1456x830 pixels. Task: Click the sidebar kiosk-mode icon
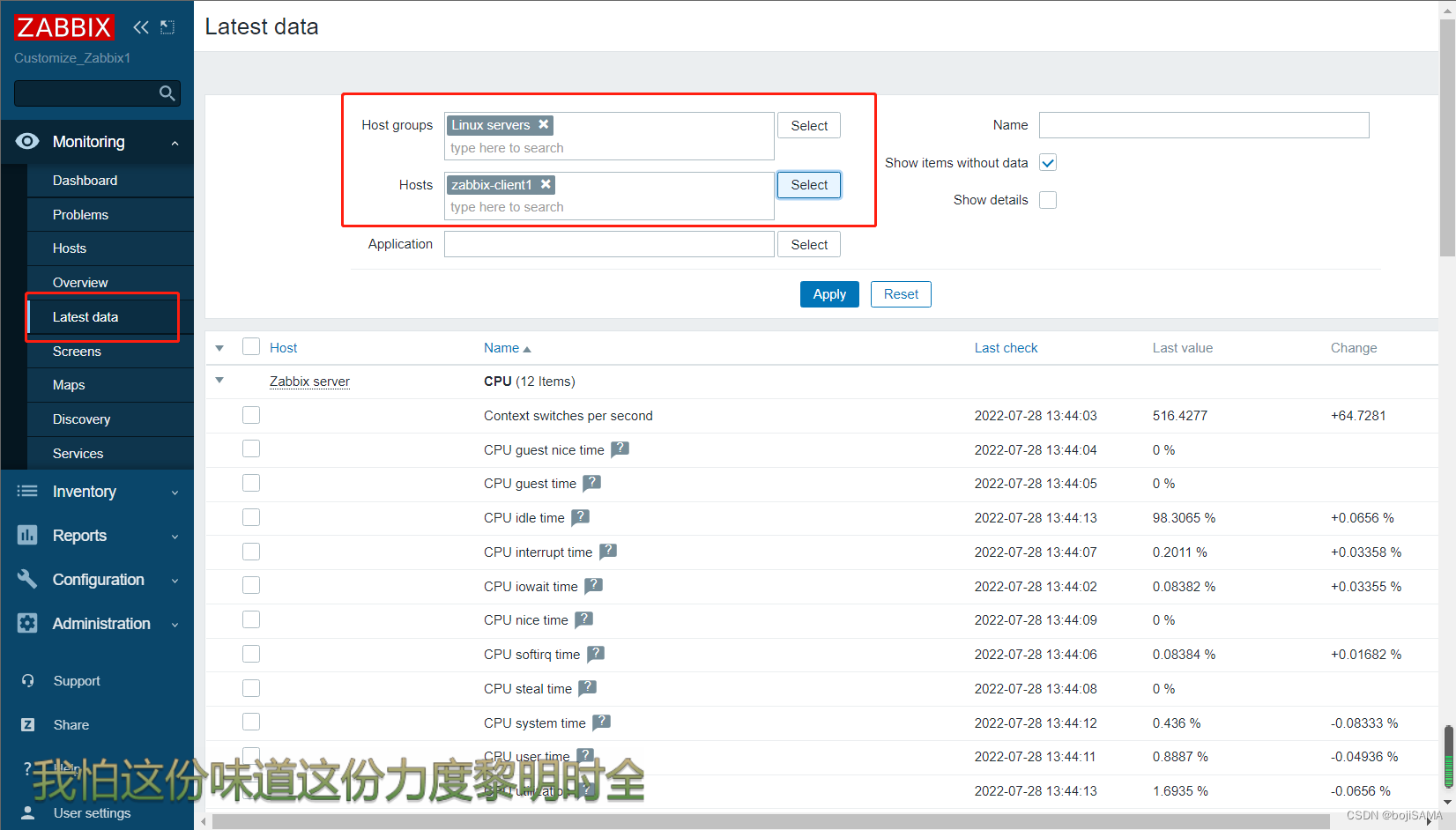[x=167, y=27]
